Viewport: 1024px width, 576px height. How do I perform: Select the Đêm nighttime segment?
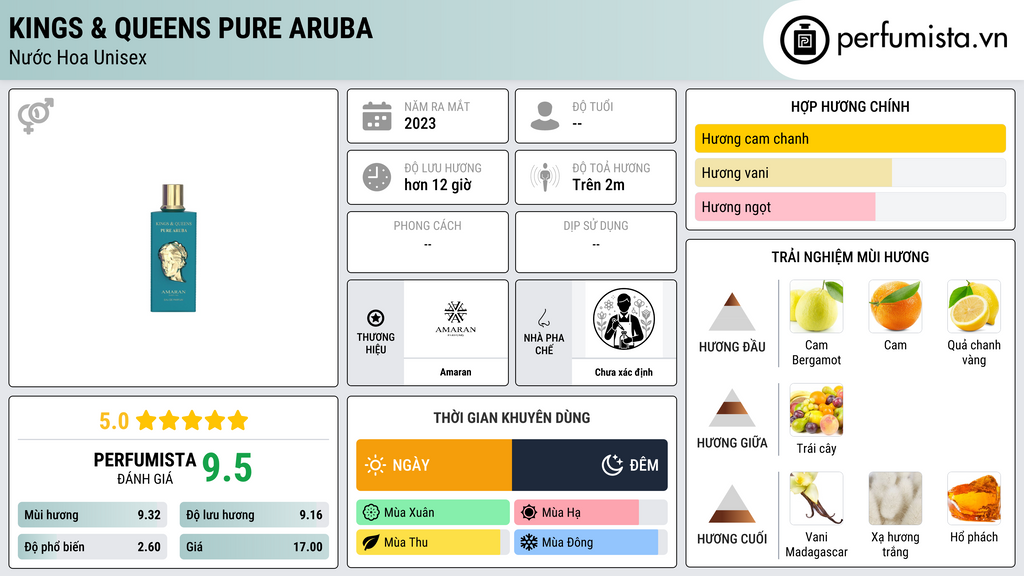click(x=590, y=465)
